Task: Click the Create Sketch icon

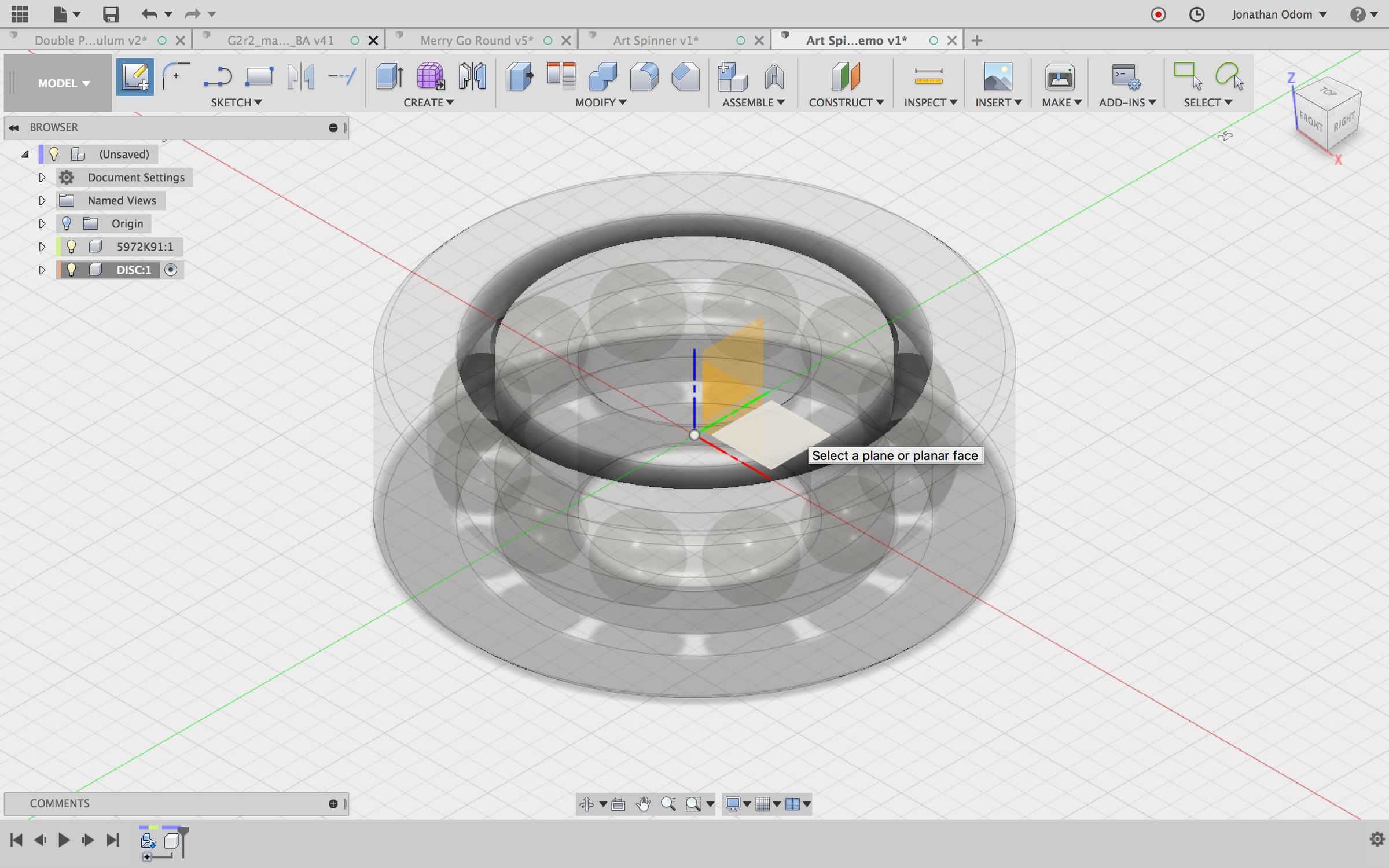Action: pyautogui.click(x=135, y=77)
